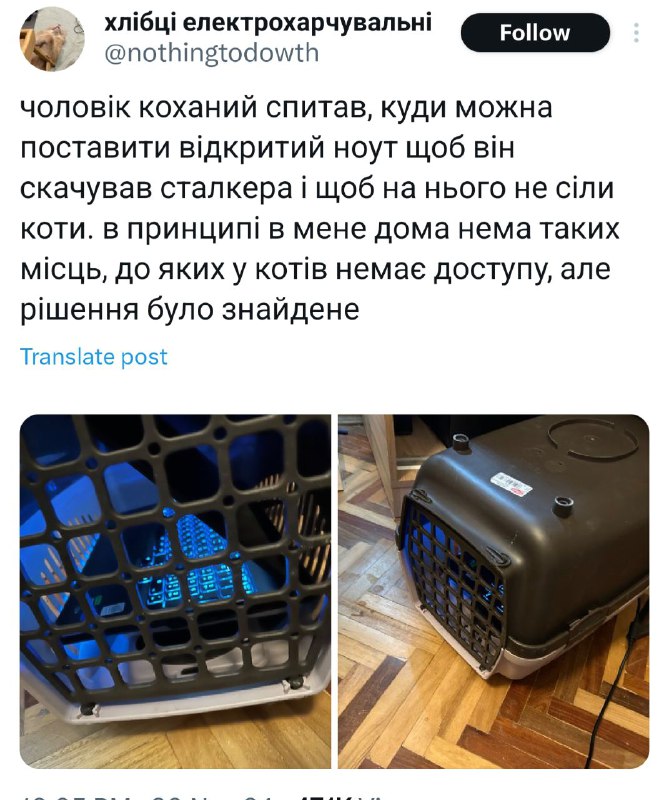
Task: Click the Translate post link
Action: (x=93, y=357)
